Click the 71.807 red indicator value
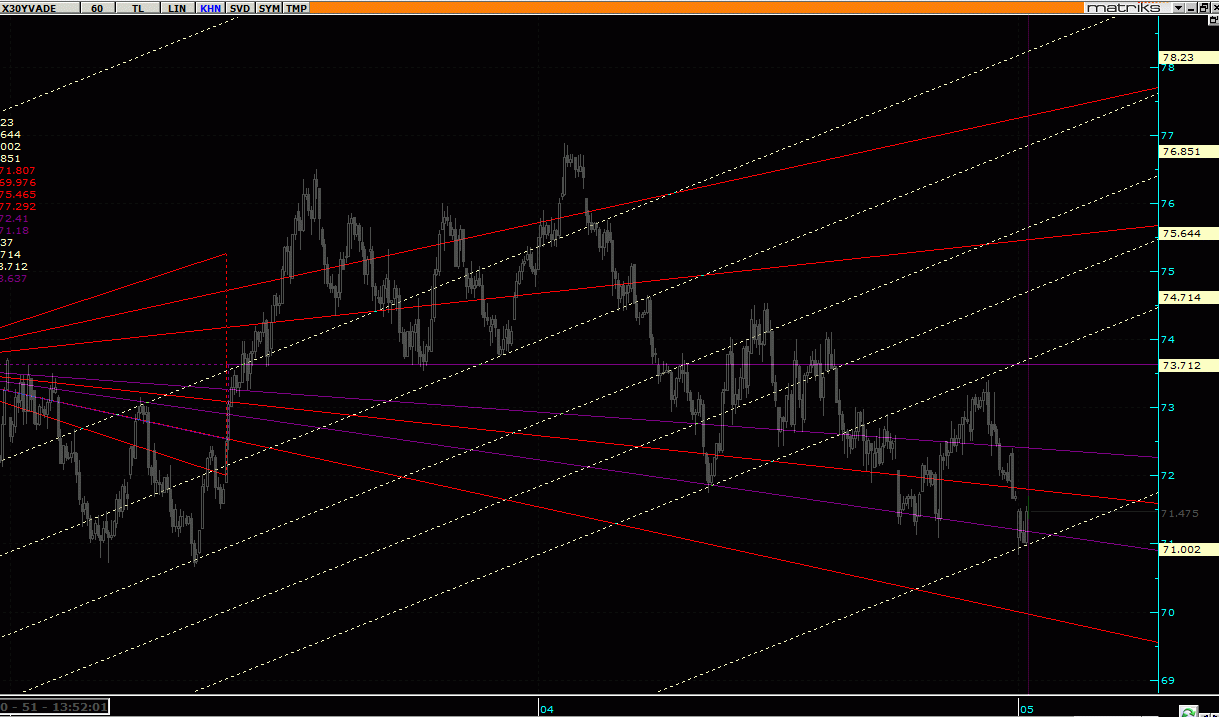The height and width of the screenshot is (717, 1219). [x=18, y=171]
